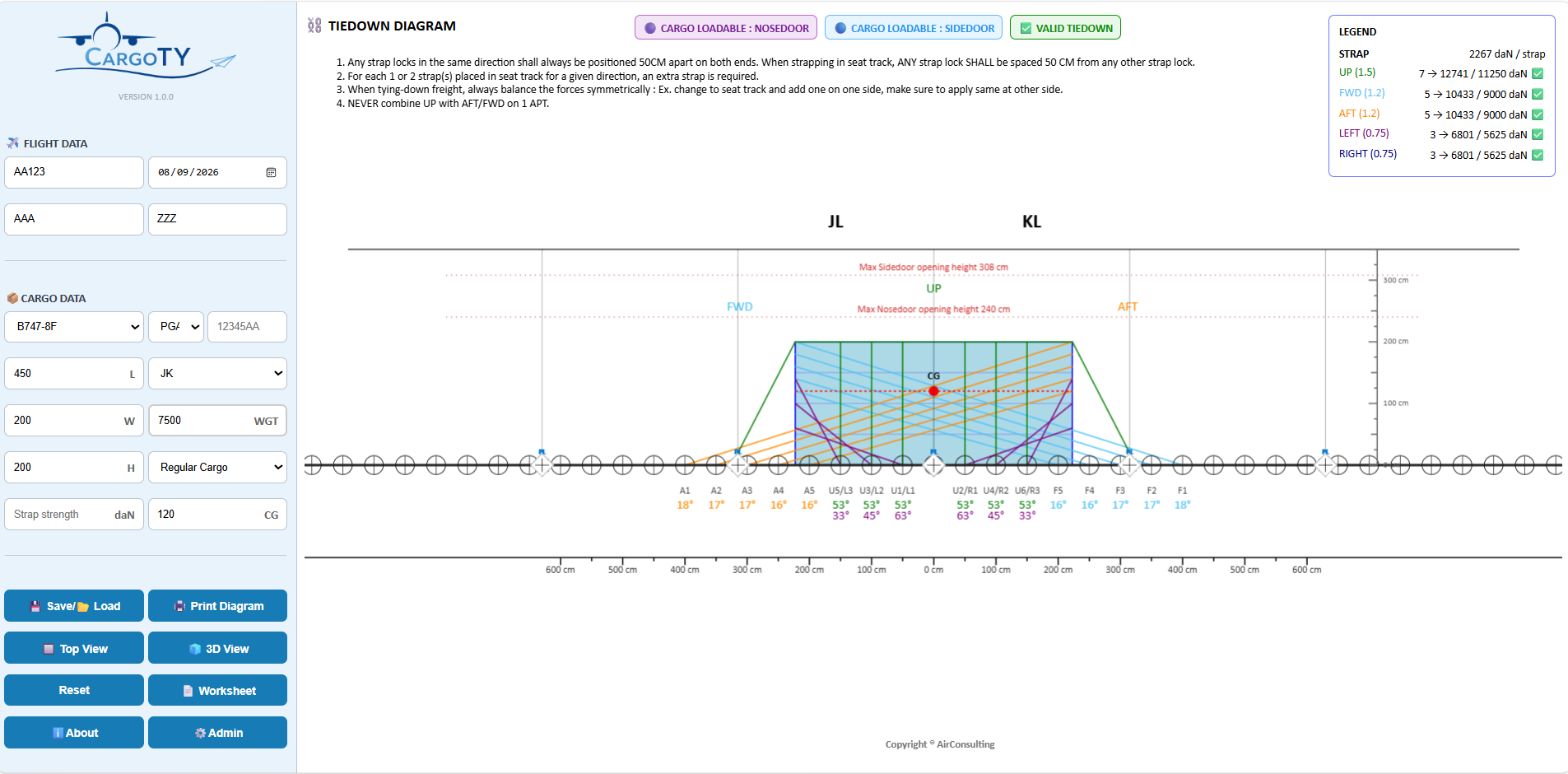Click the box icon next to Cargo Data
The image size is (1568, 774).
click(x=12, y=298)
